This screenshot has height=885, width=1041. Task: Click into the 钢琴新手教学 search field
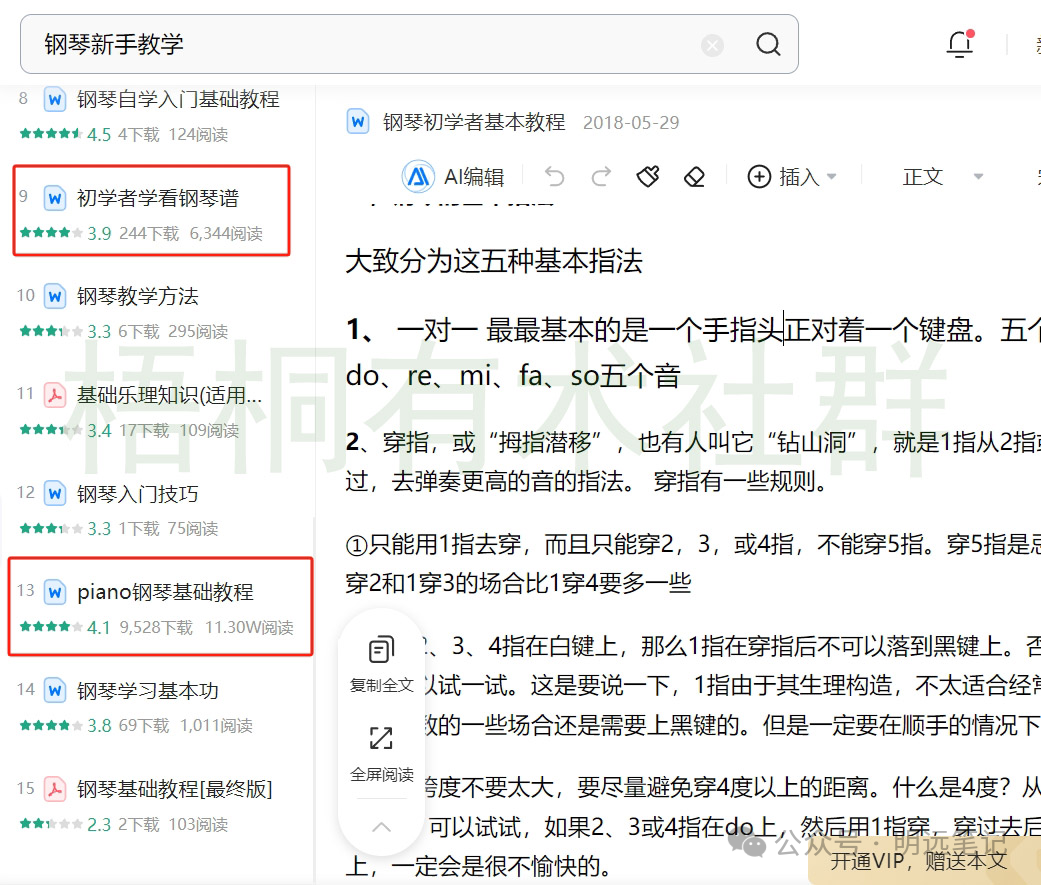coord(360,45)
